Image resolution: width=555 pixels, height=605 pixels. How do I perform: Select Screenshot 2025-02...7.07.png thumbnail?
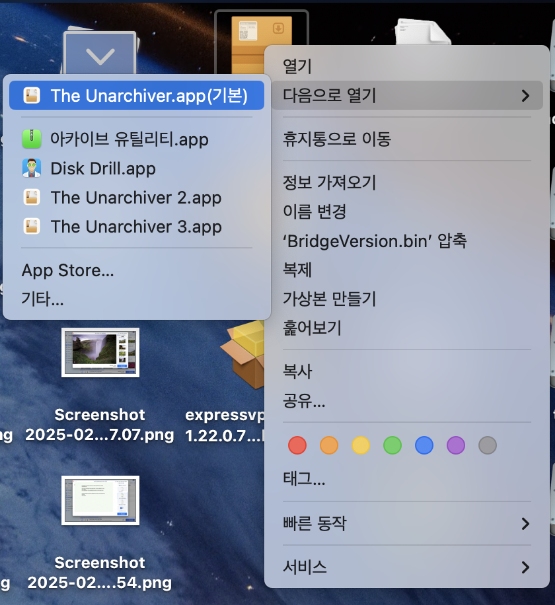click(100, 353)
